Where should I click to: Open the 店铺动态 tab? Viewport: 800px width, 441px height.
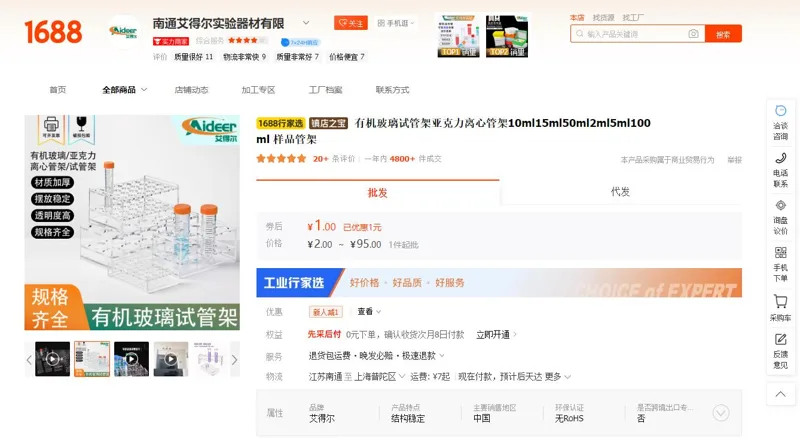click(191, 90)
